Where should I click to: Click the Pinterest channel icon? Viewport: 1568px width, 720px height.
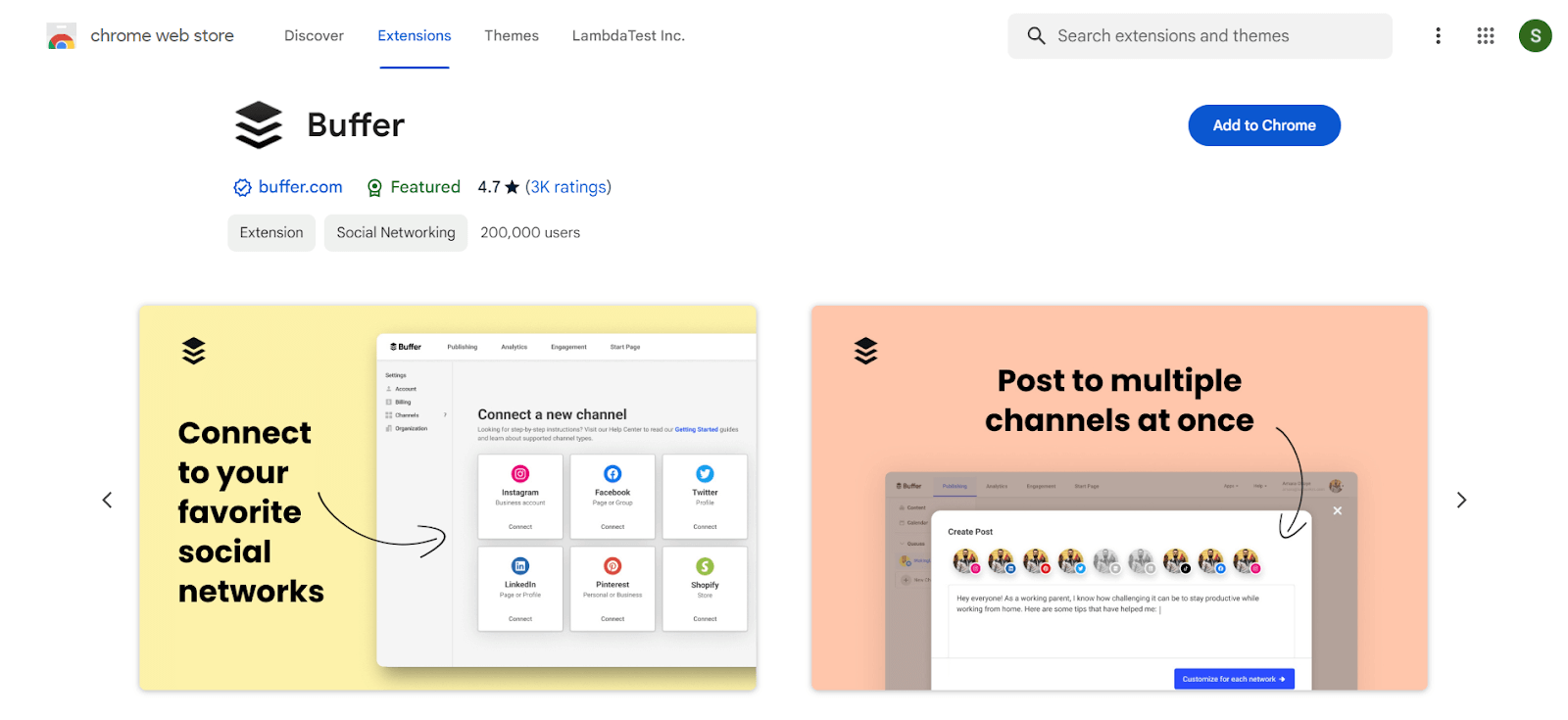[612, 566]
